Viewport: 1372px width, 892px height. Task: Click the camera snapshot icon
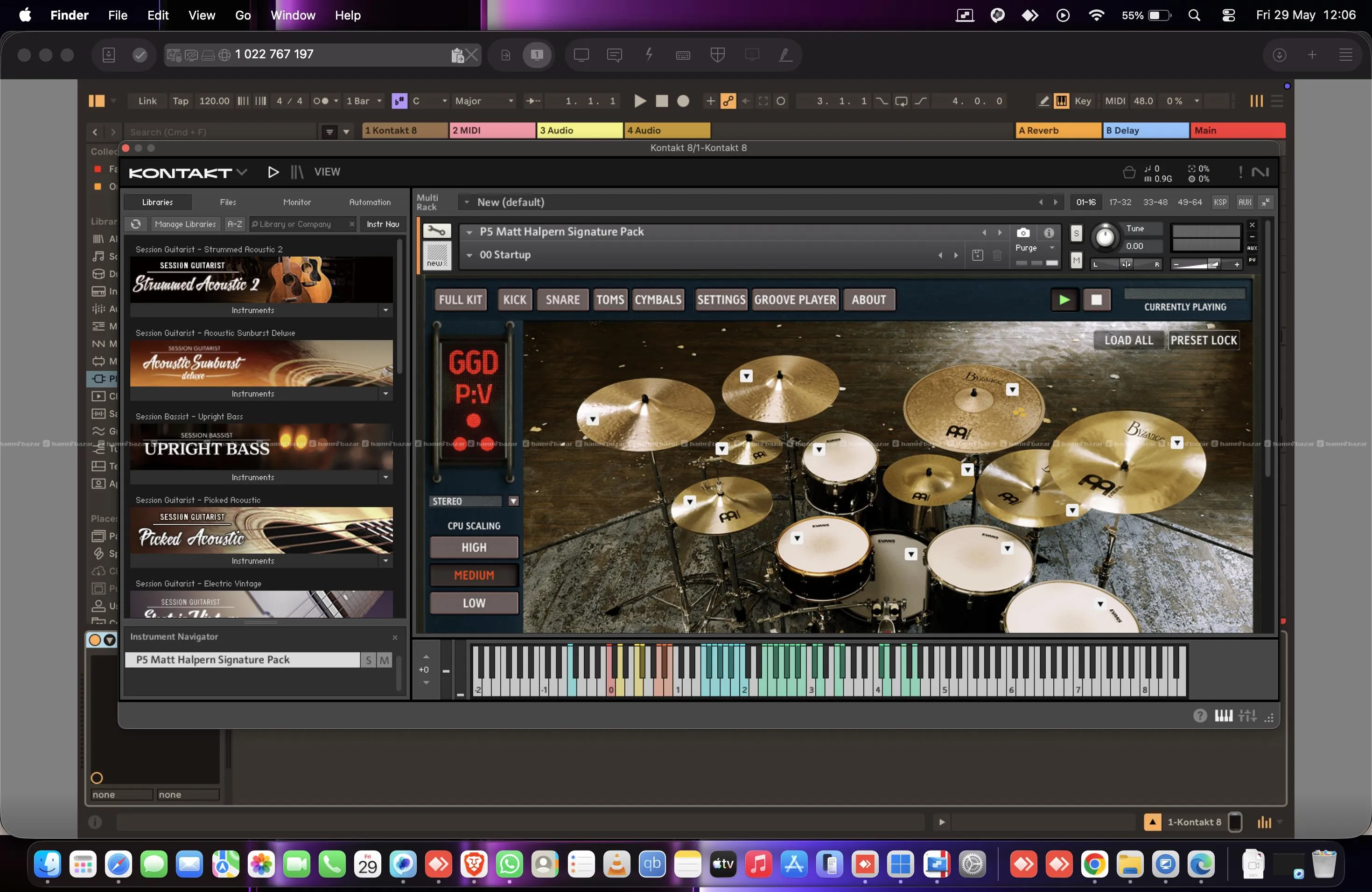1022,232
